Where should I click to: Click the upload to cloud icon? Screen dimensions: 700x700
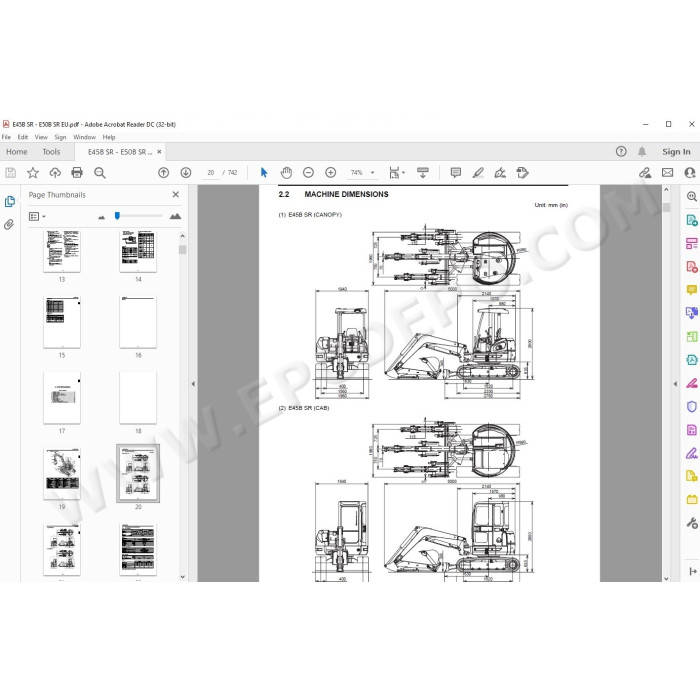(55, 172)
